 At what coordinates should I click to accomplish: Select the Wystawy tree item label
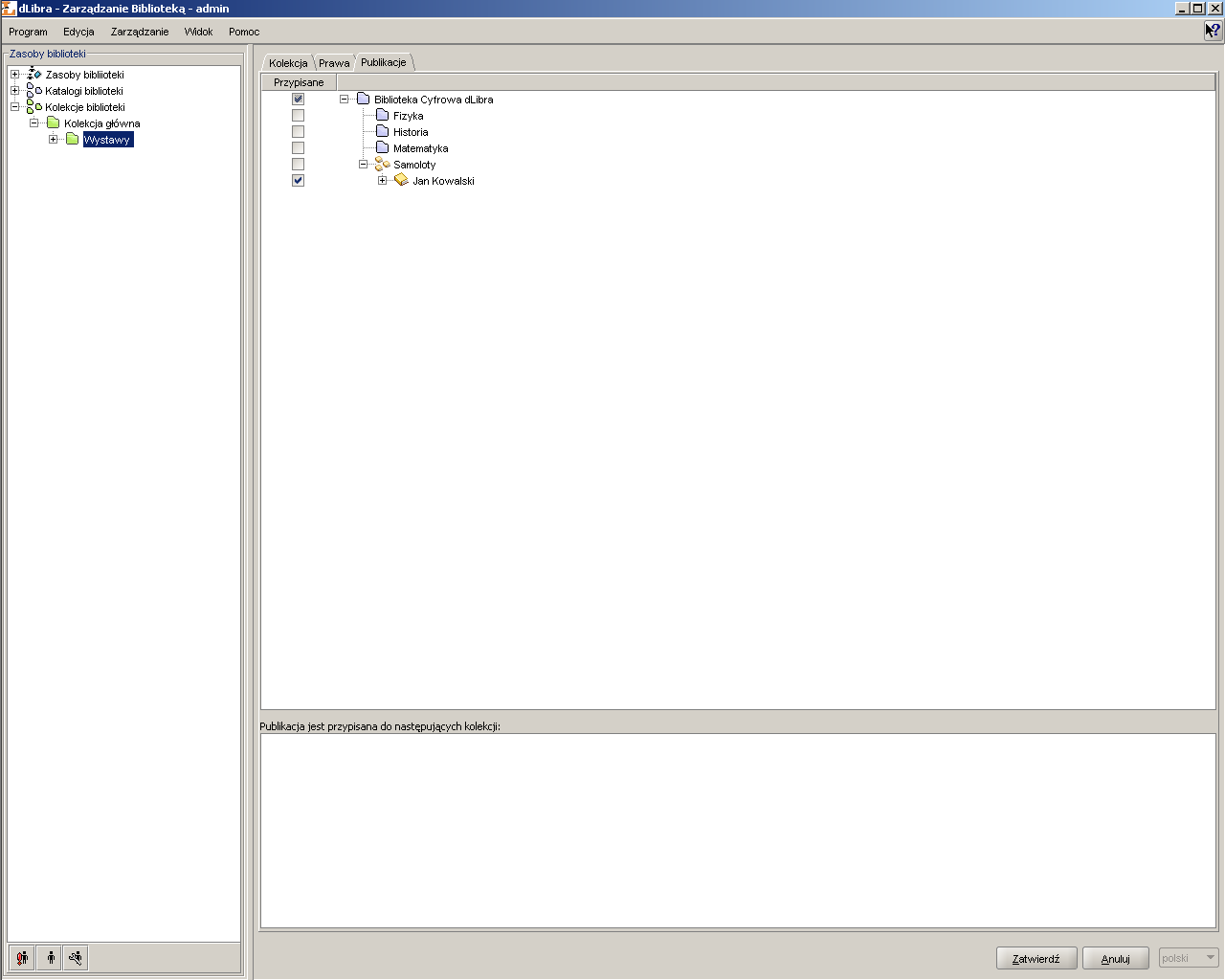[x=108, y=140]
